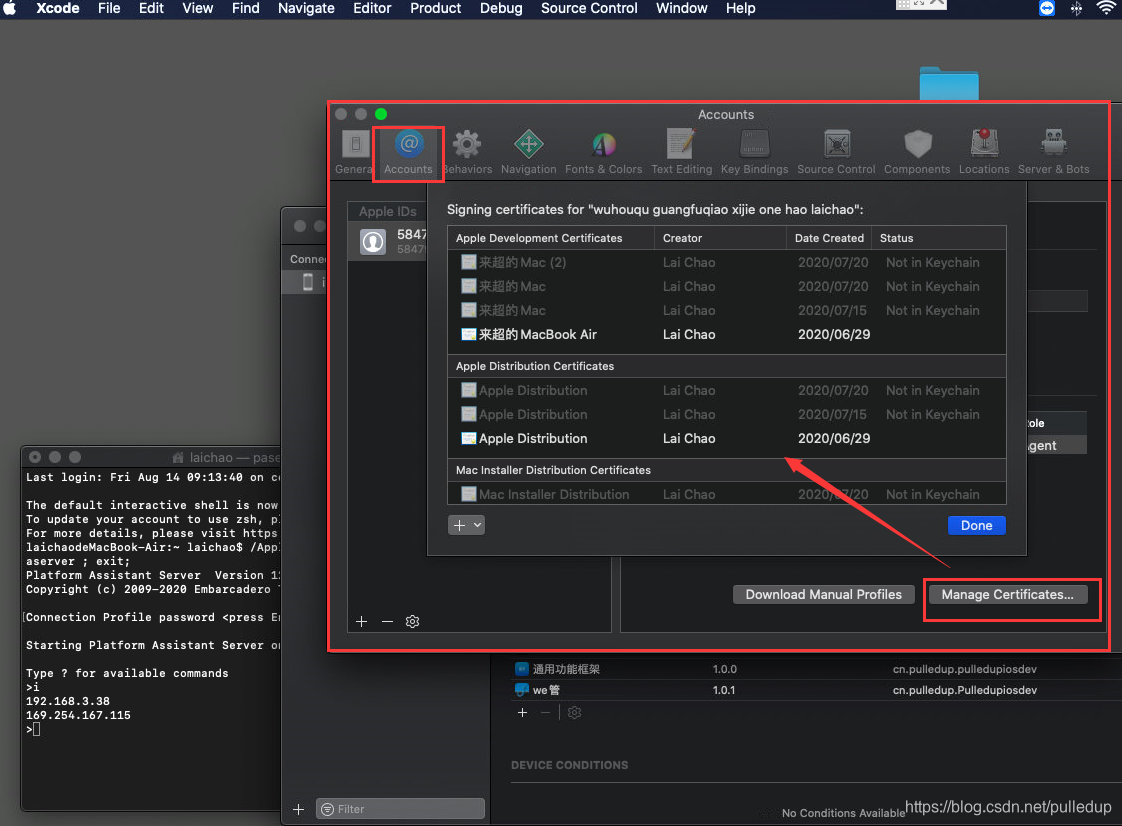Open the Fonts & Colors preferences pane
Image resolution: width=1122 pixels, height=826 pixels.
coord(603,152)
